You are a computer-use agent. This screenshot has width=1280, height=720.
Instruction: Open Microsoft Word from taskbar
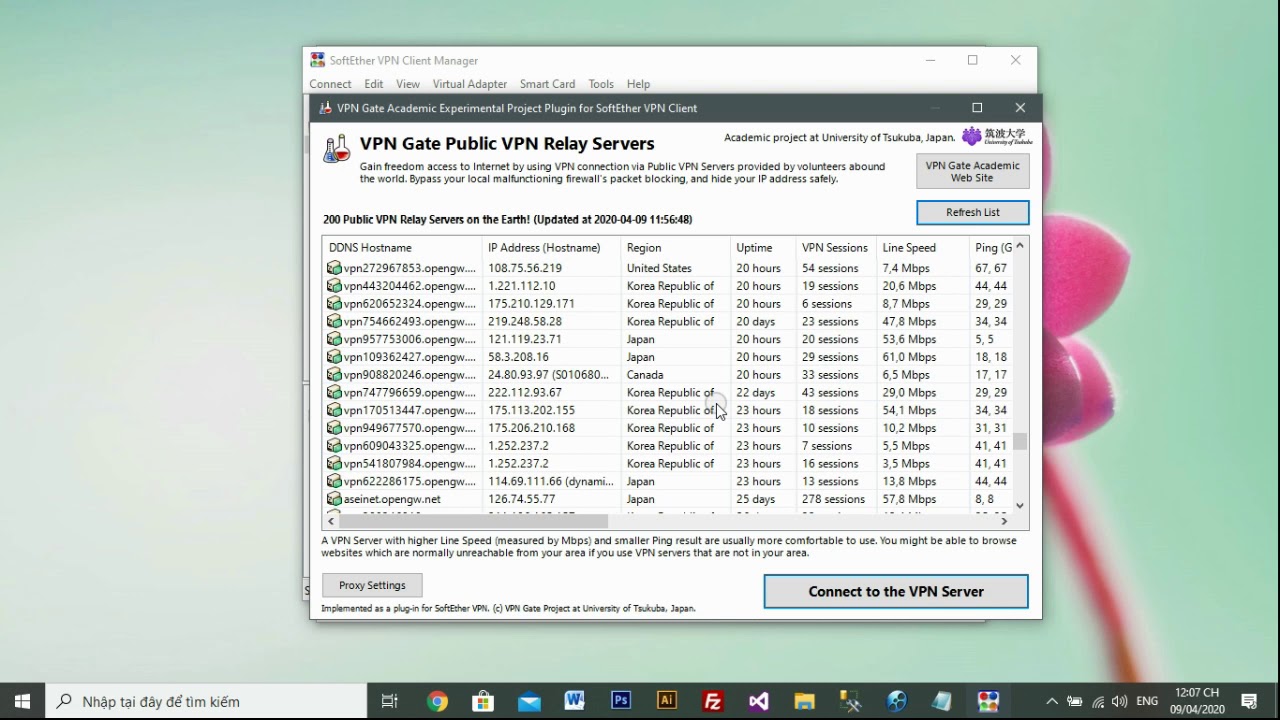(x=574, y=701)
